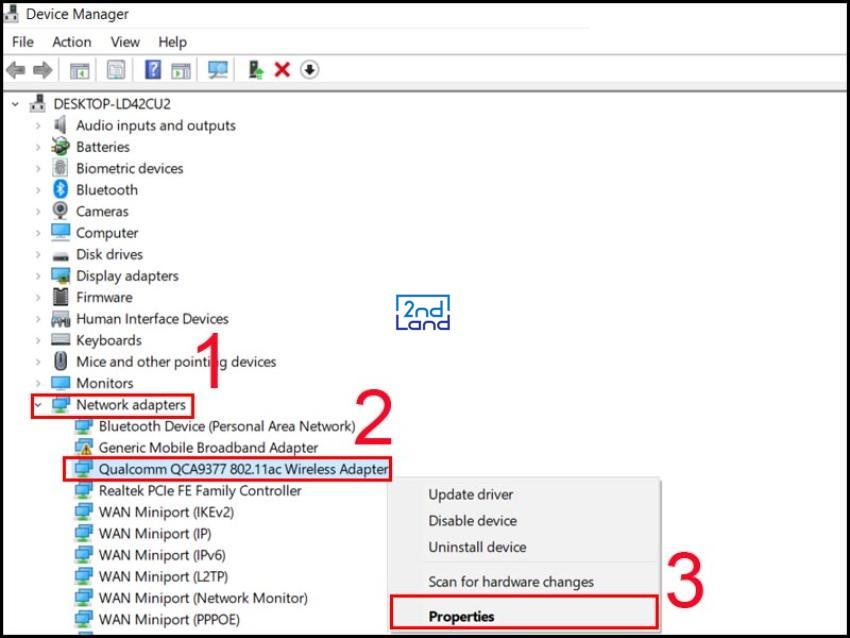Expand Audio inputs and outputs

[x=37, y=125]
